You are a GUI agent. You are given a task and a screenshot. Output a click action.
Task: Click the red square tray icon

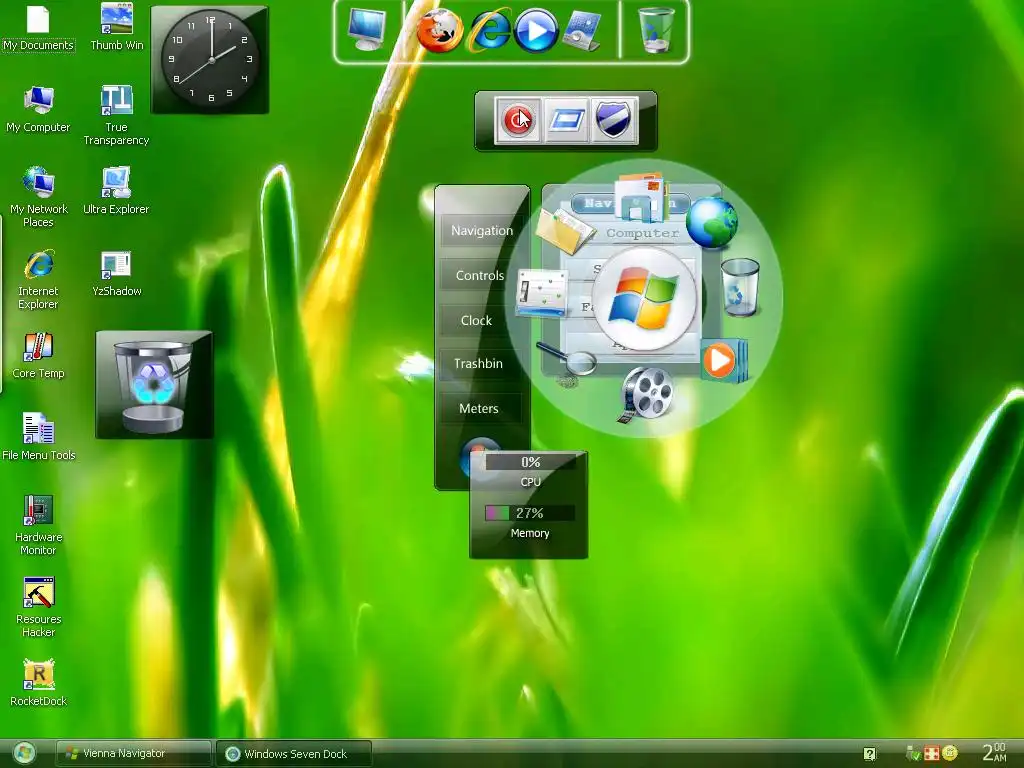tap(932, 754)
